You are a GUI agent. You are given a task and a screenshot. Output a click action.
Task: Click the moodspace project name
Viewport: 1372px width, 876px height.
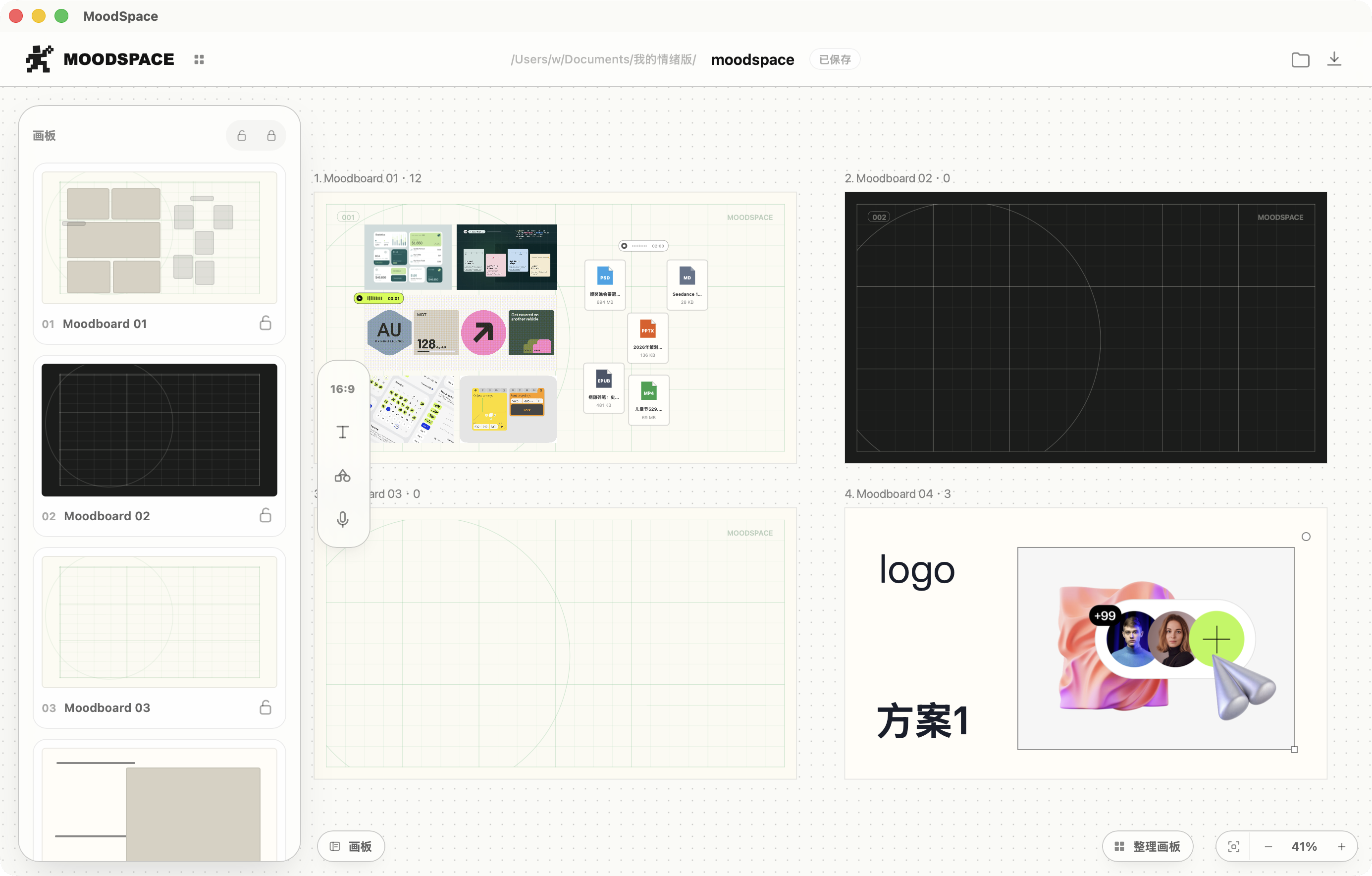click(752, 59)
